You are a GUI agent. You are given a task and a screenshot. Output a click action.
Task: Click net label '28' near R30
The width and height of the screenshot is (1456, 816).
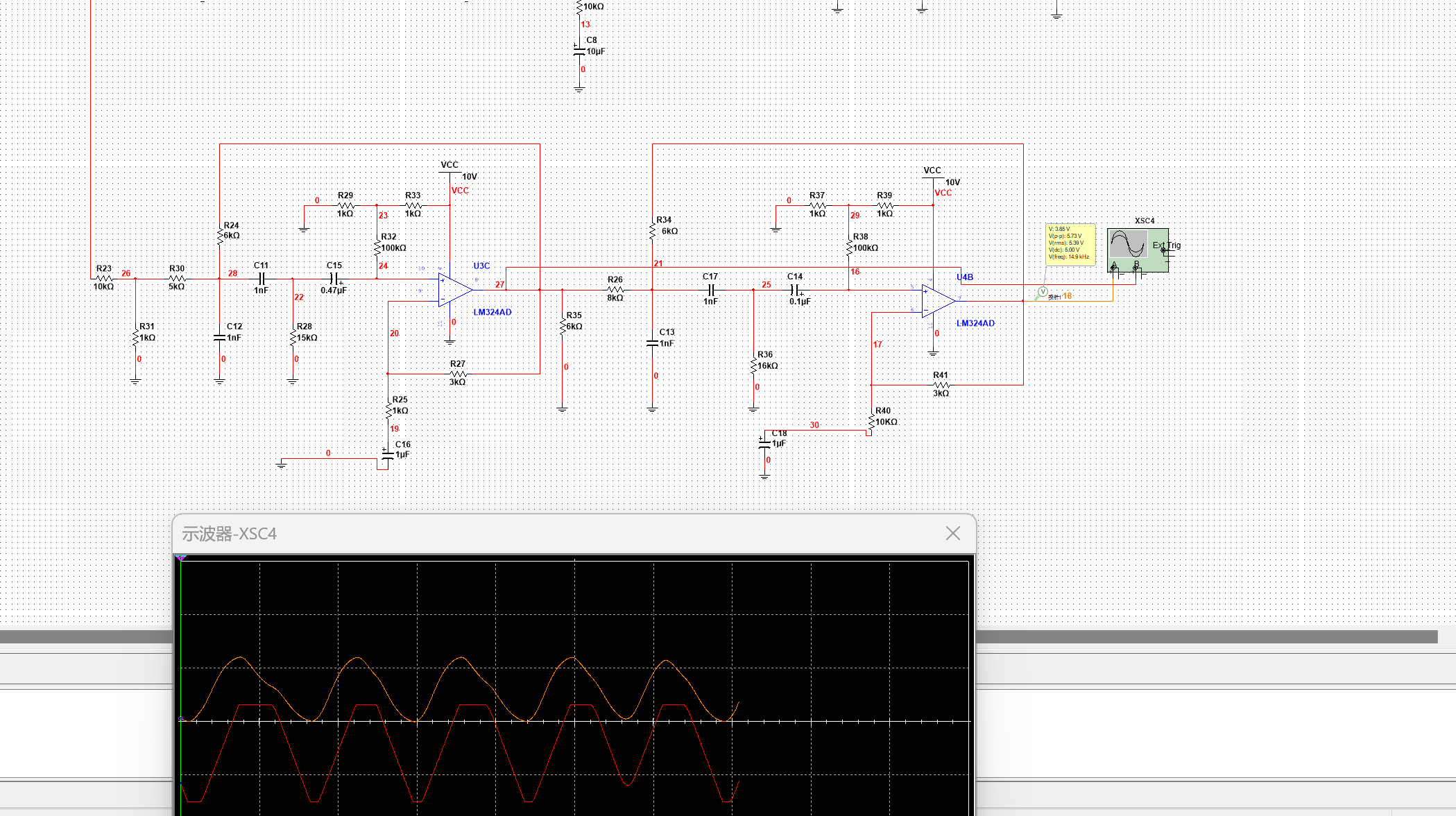pyautogui.click(x=232, y=273)
